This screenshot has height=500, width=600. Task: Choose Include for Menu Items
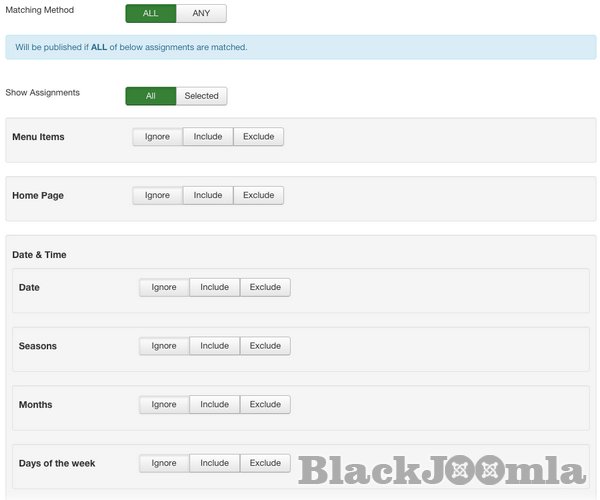tap(208, 137)
